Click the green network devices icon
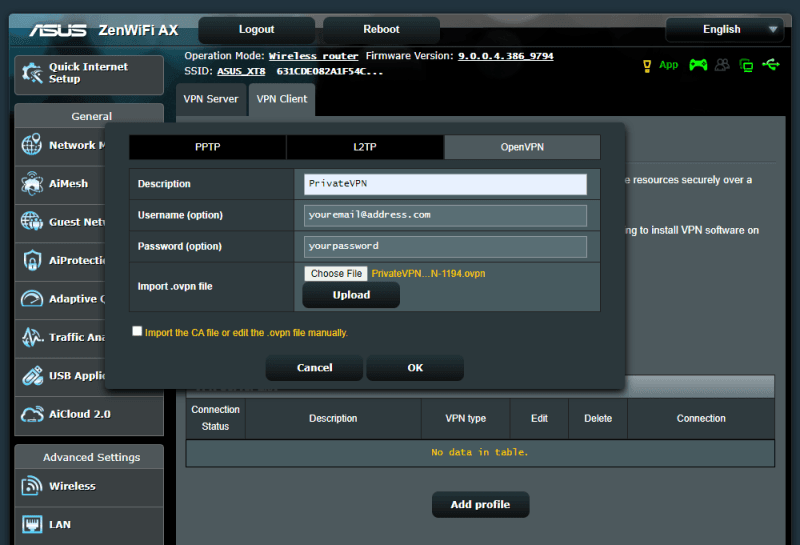Image resolution: width=800 pixels, height=545 pixels. (x=746, y=65)
